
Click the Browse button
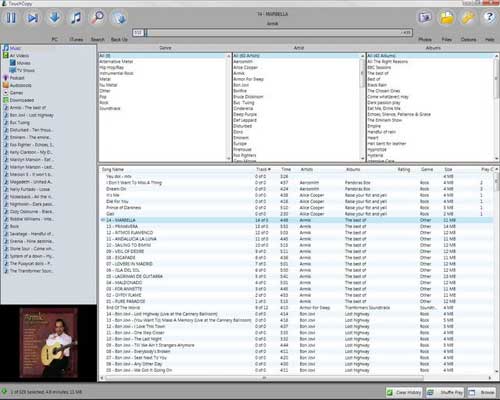(482, 392)
